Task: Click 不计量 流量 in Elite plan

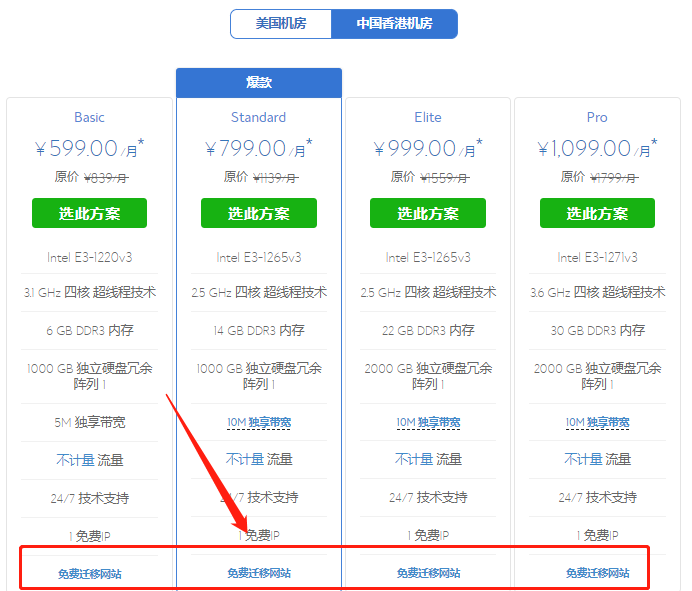Action: pos(428,459)
